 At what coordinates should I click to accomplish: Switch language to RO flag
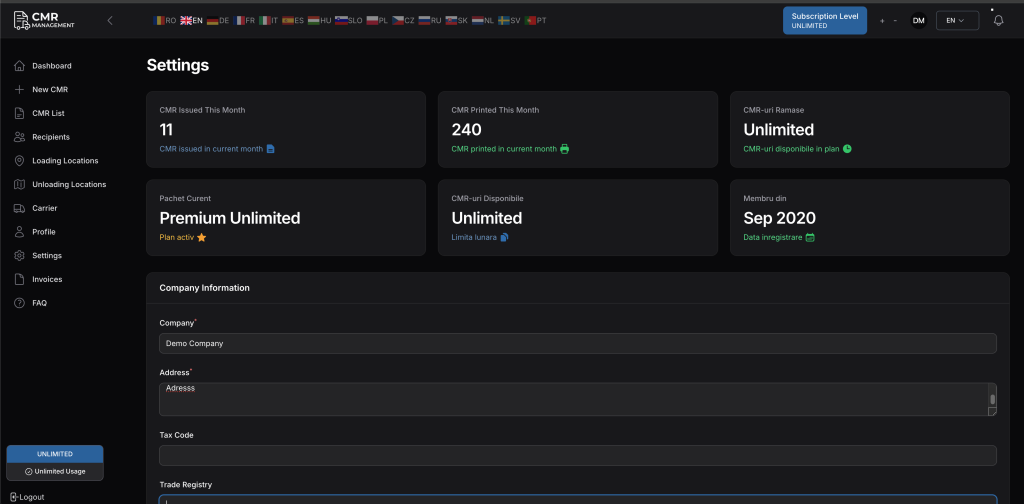[x=165, y=20]
